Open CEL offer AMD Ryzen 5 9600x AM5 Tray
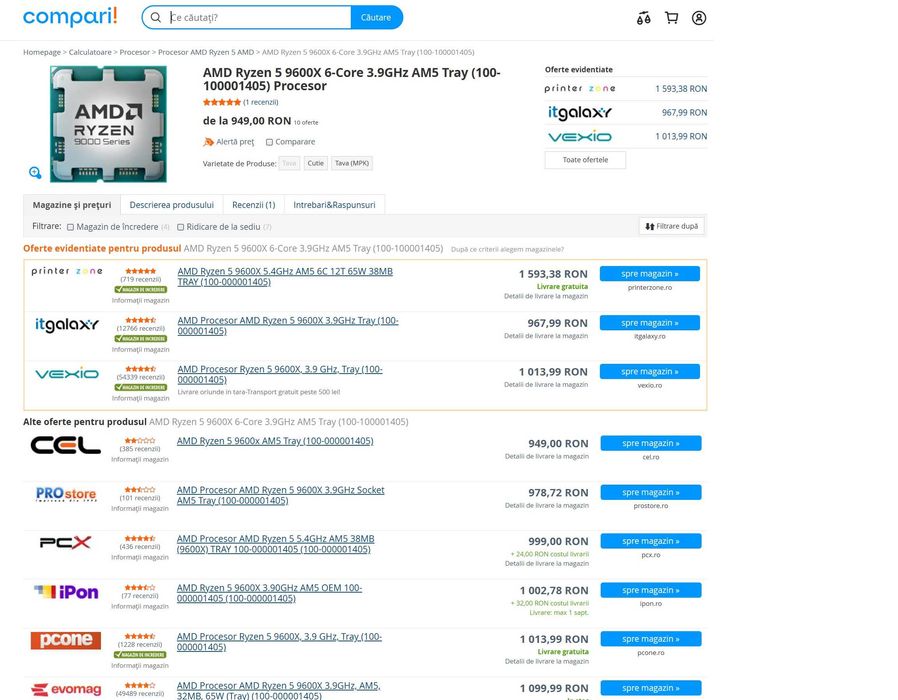The width and height of the screenshot is (898, 700). (275, 441)
